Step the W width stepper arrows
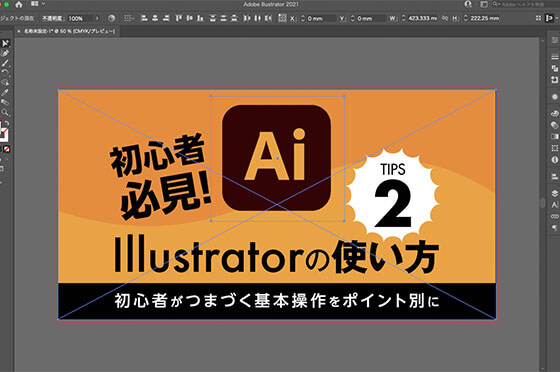 pos(404,18)
